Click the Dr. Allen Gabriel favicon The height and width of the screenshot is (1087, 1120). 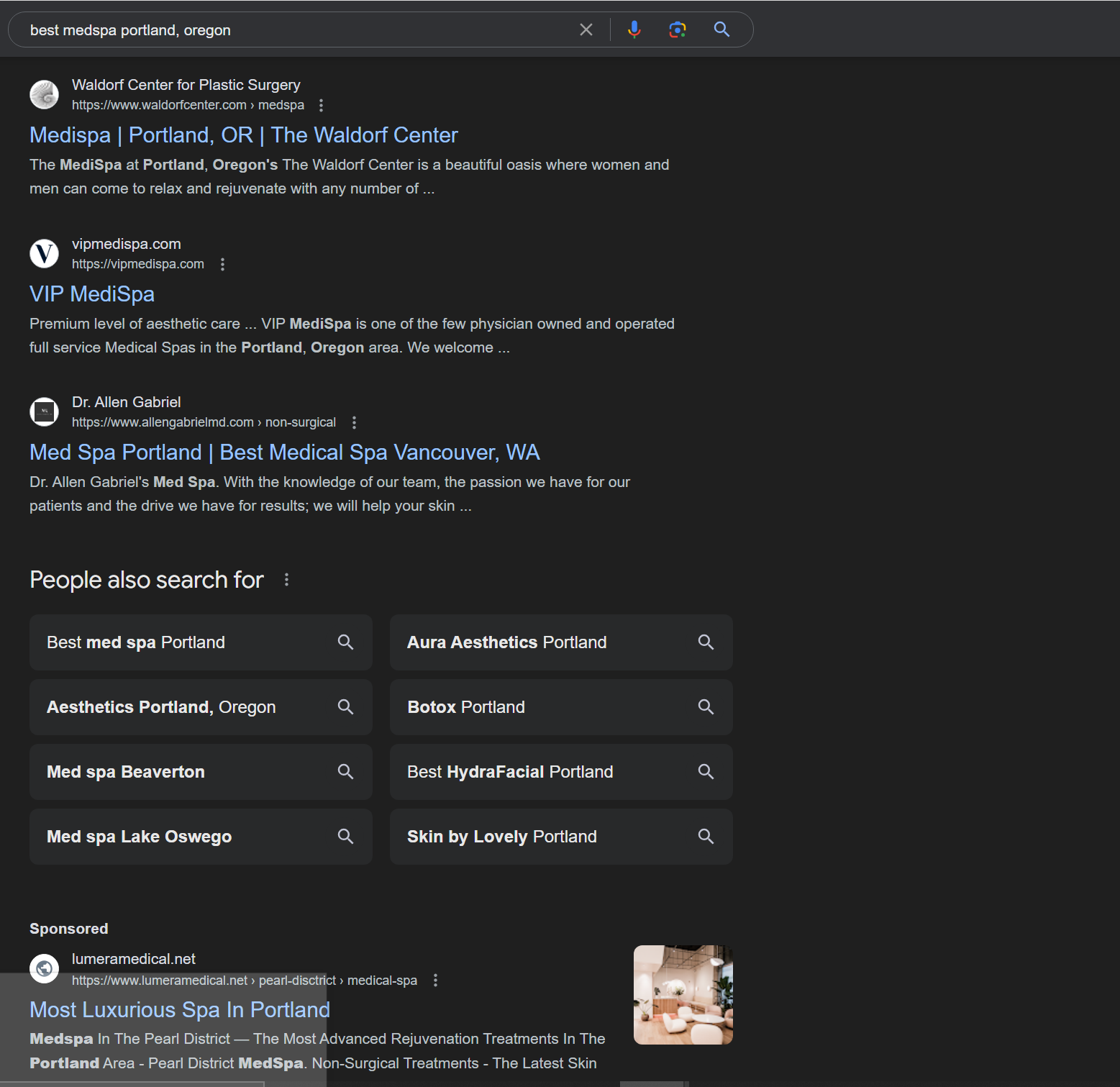pyautogui.click(x=44, y=411)
